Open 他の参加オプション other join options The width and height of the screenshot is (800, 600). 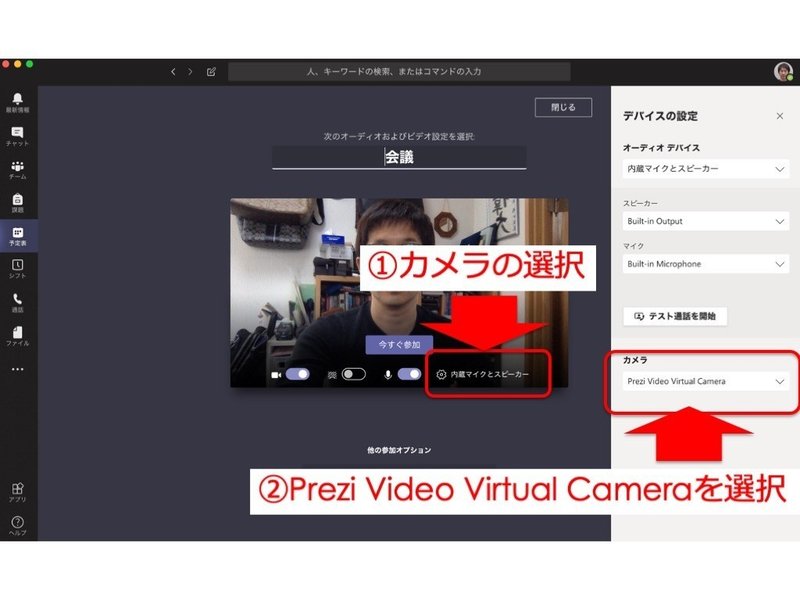point(399,451)
